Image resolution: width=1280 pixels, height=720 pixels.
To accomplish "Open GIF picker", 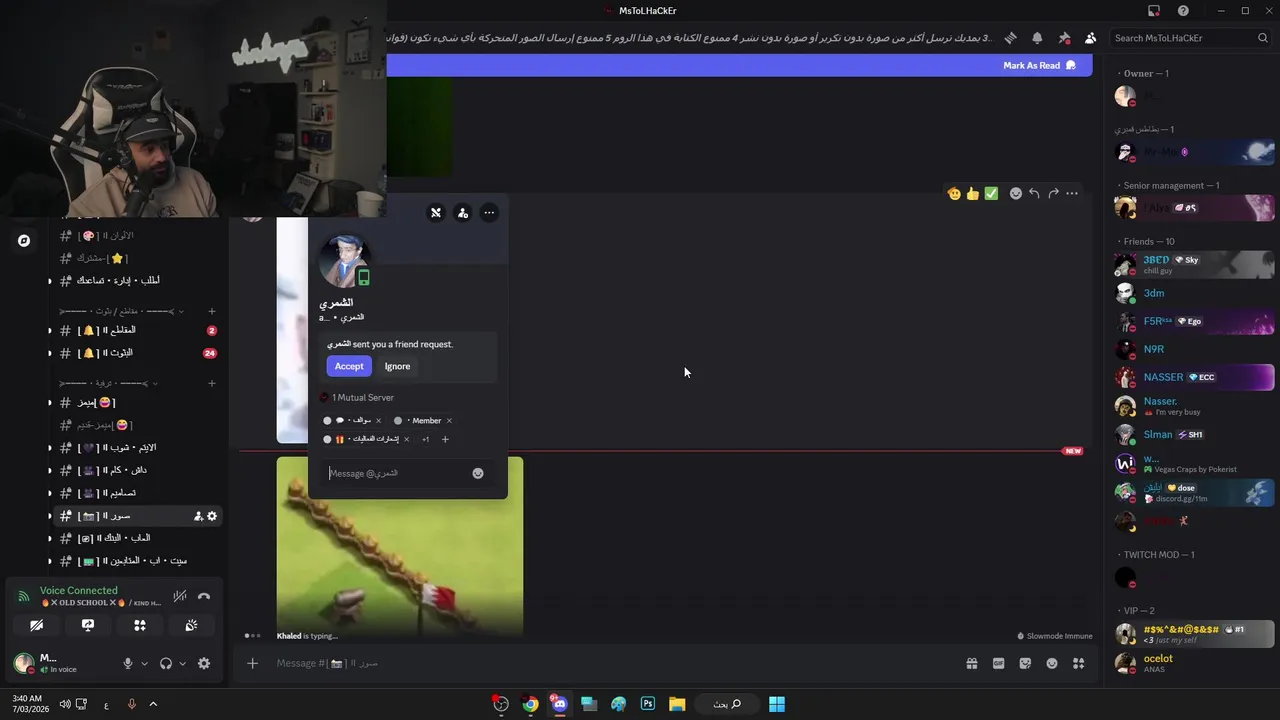I will (x=998, y=663).
